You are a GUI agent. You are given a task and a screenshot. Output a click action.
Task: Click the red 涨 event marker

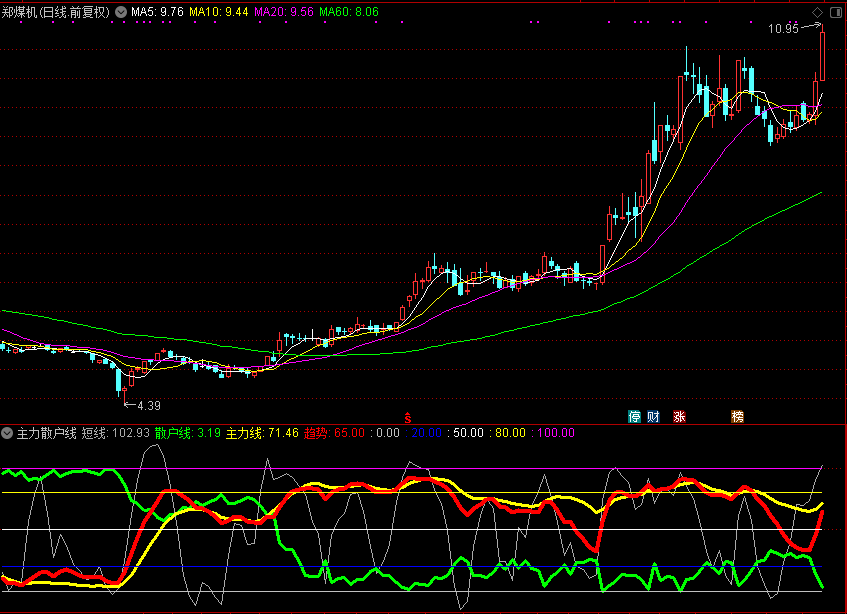680,416
